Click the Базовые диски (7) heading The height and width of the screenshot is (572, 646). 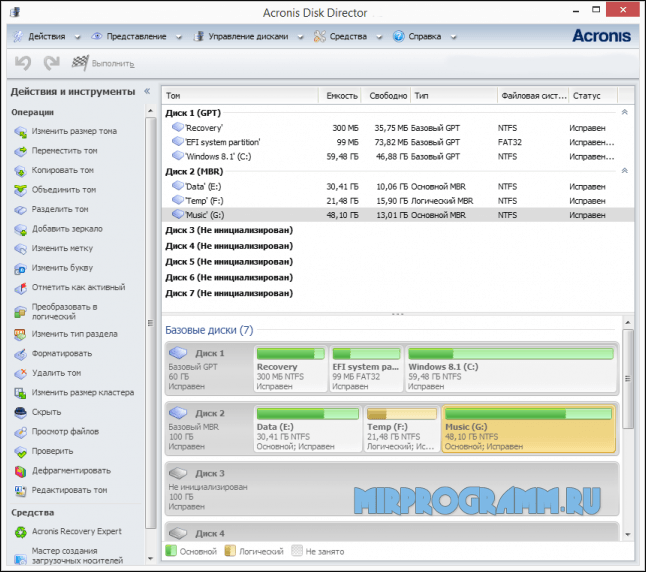coord(209,330)
